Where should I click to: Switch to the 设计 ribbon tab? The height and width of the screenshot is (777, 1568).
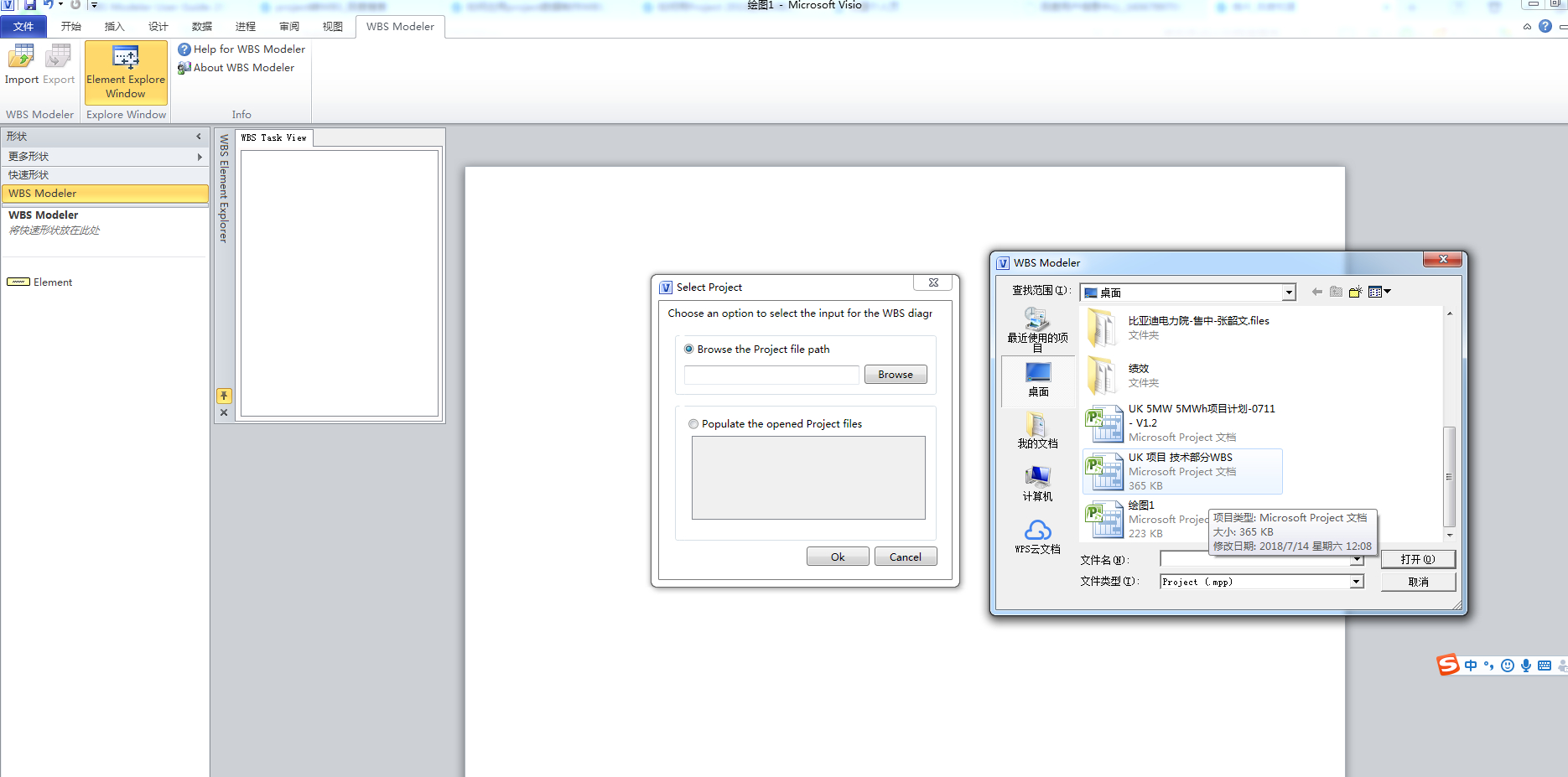[x=158, y=27]
